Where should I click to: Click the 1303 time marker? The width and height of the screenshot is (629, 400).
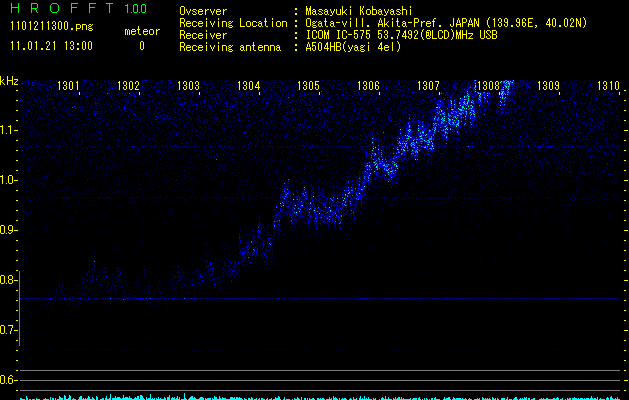(x=188, y=85)
